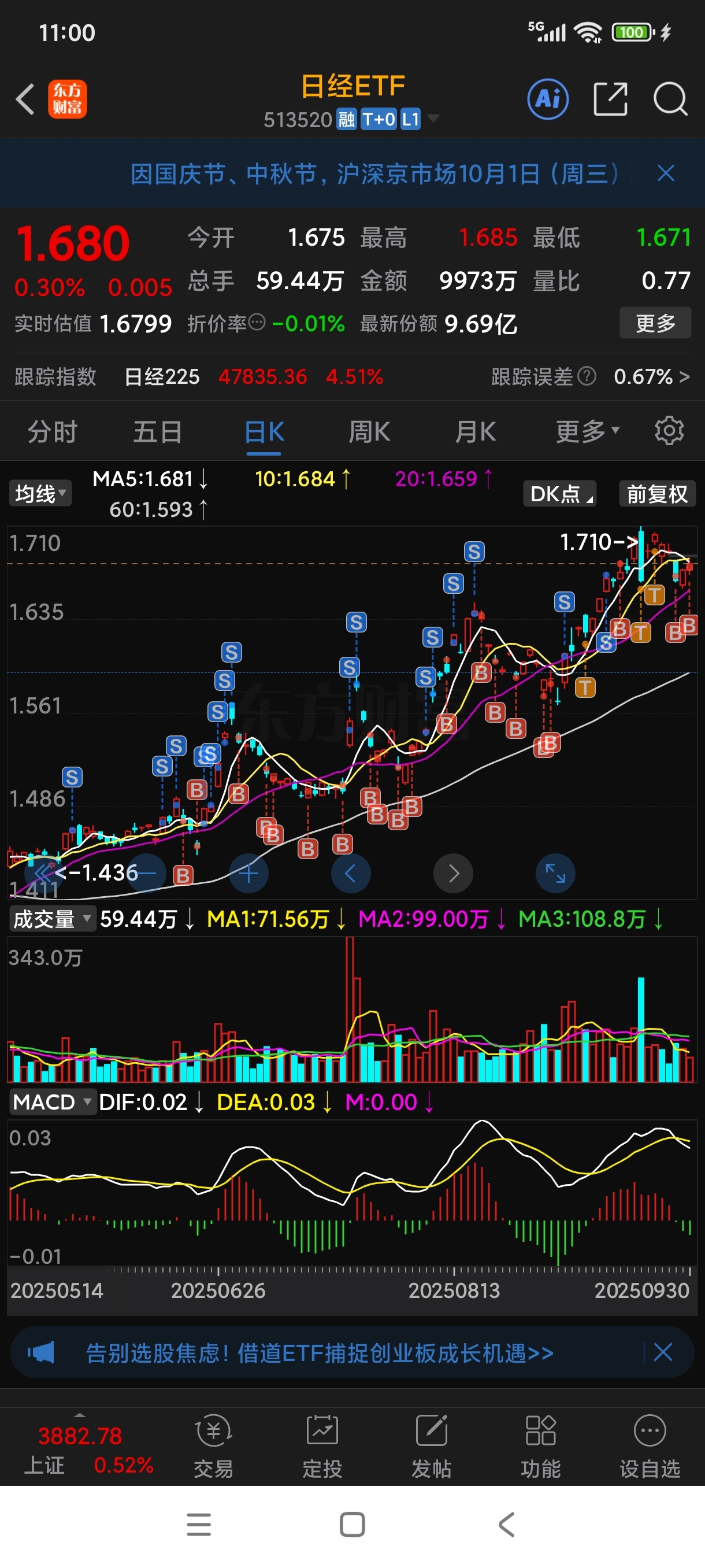705x1568 pixels.
Task: Tap the 金额 9973万 value
Action: (x=439, y=280)
